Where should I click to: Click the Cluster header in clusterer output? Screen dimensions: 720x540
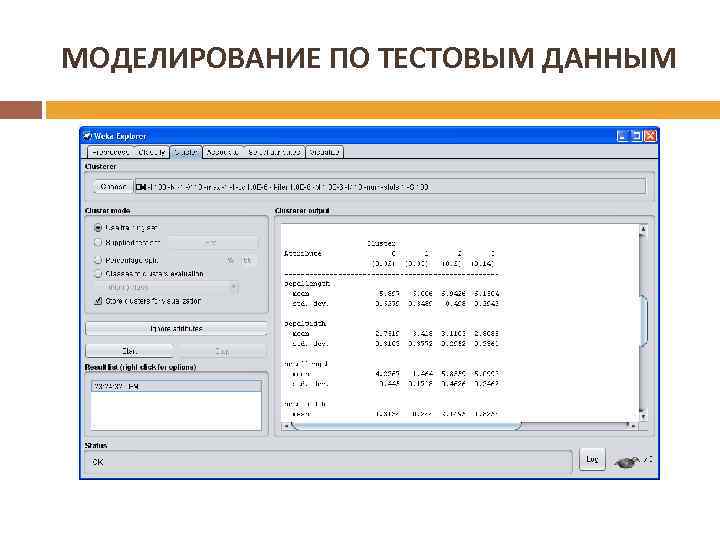pos(382,243)
